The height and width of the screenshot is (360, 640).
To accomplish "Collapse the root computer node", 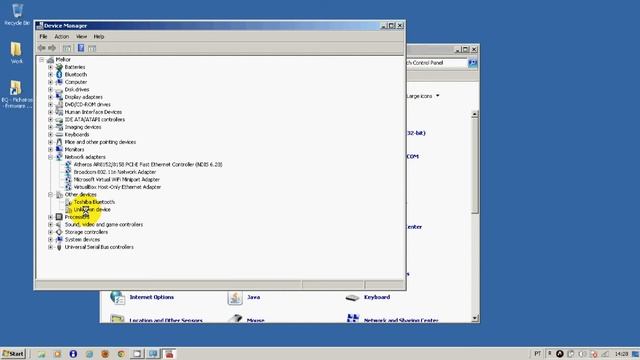I will pyautogui.click(x=42, y=60).
